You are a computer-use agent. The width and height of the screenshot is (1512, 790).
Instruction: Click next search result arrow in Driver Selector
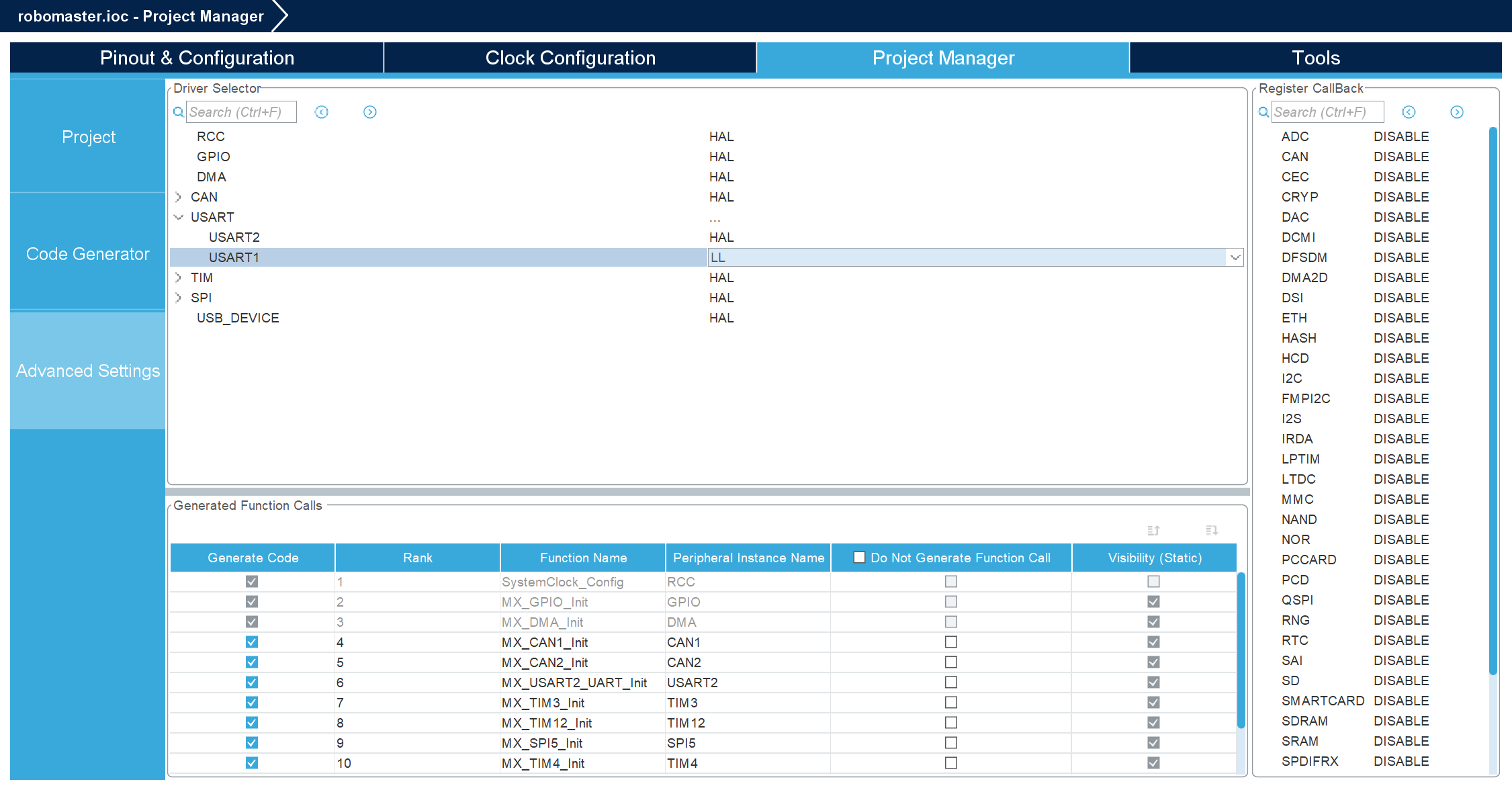[369, 112]
